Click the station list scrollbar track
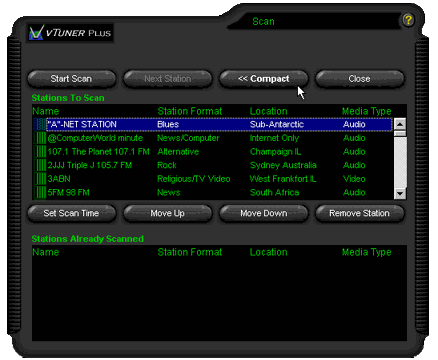The width and height of the screenshot is (438, 360). click(400, 162)
